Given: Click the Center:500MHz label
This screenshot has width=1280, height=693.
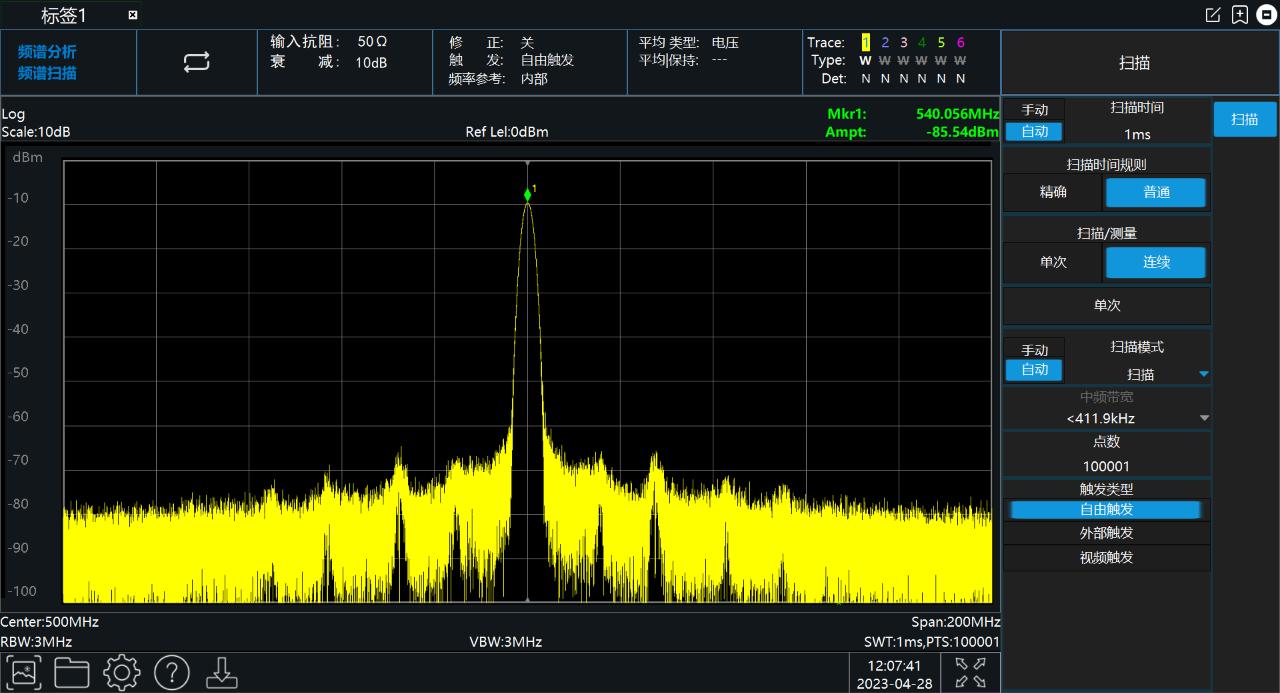Looking at the screenshot, I should pyautogui.click(x=50, y=622).
